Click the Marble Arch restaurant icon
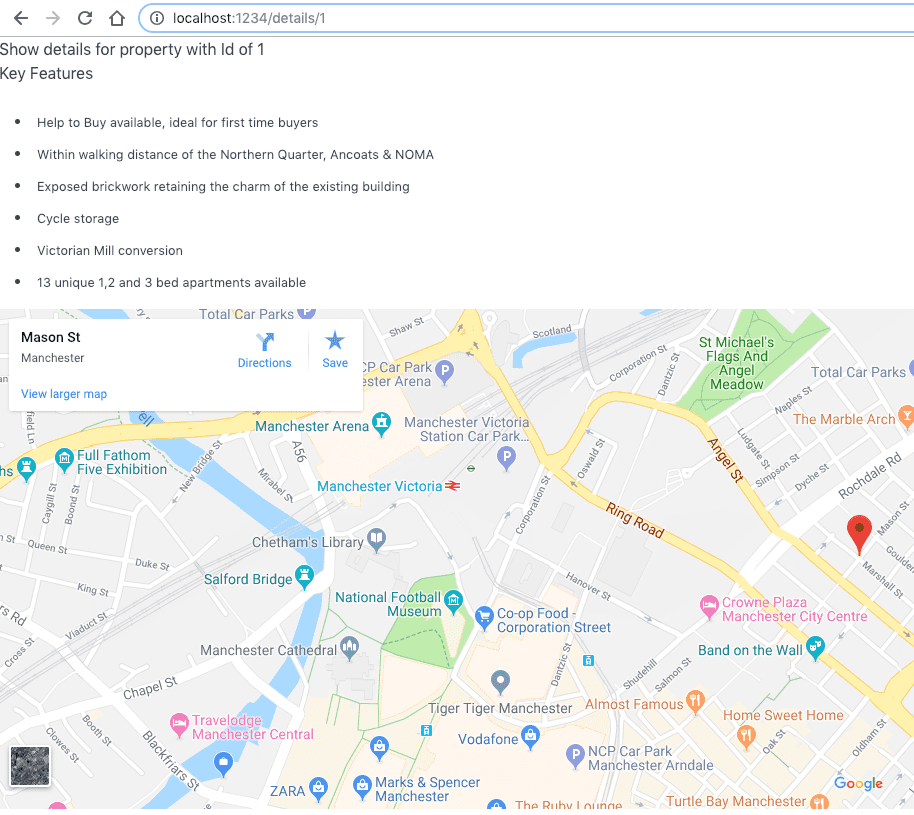This screenshot has height=815, width=914. tap(905, 418)
